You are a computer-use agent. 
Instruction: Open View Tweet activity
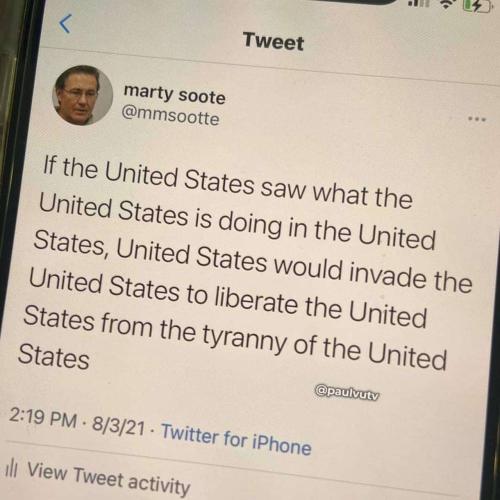(x=109, y=478)
